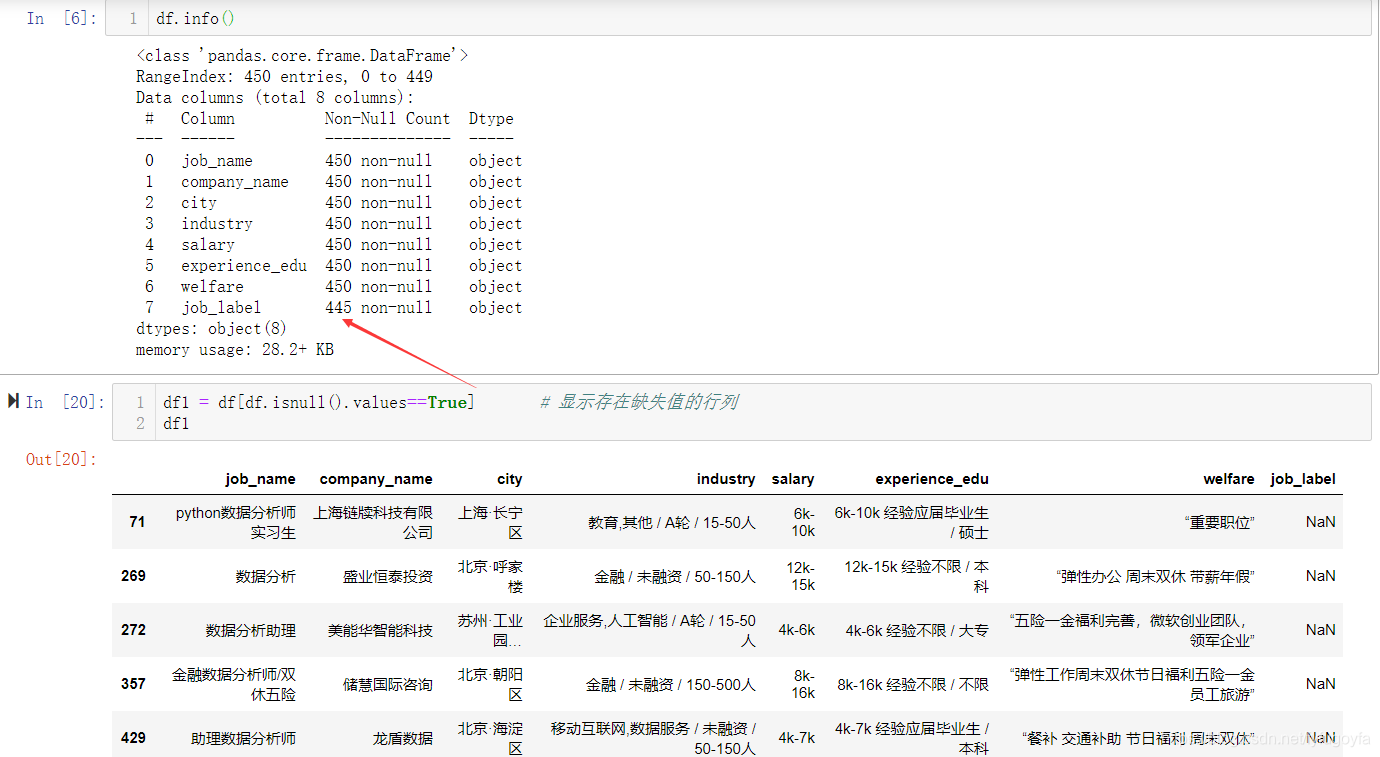Click the salary column header

click(793, 479)
